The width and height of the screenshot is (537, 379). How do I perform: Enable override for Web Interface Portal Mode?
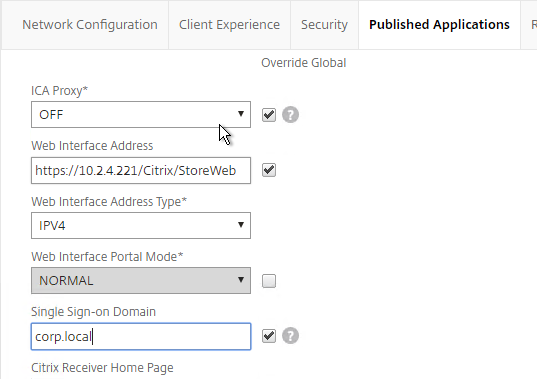click(269, 281)
